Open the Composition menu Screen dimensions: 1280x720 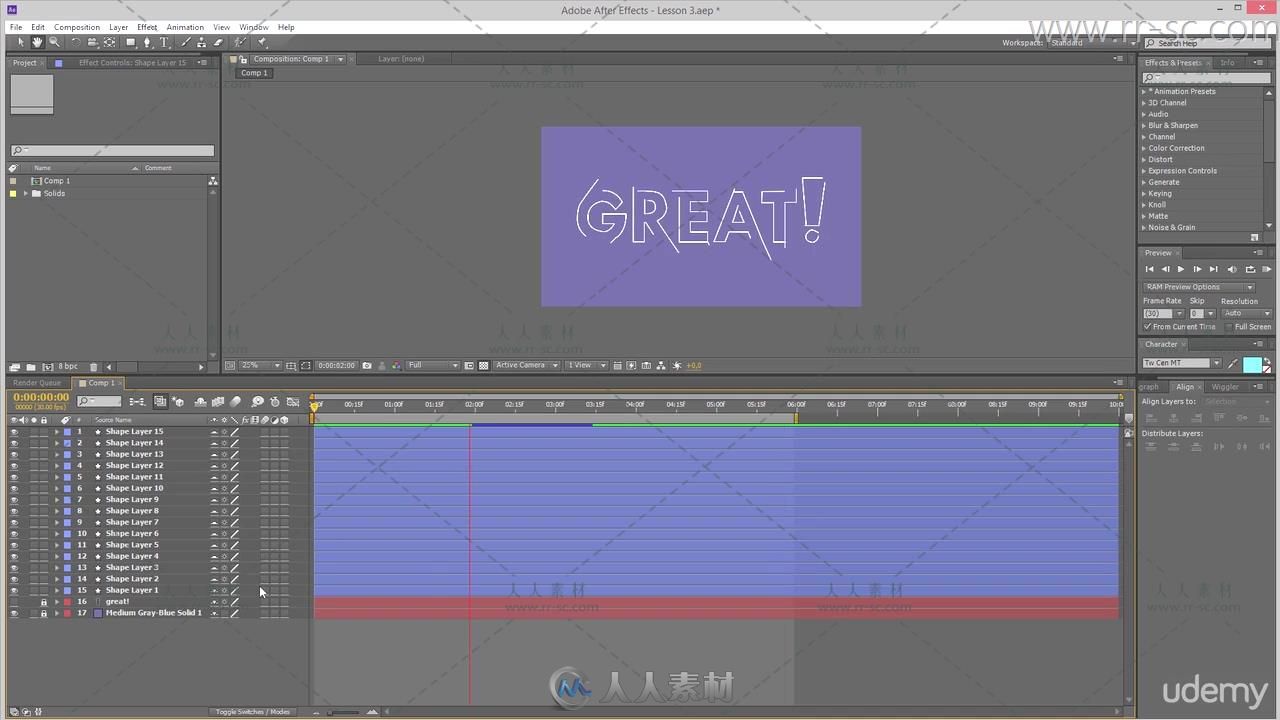point(77,27)
